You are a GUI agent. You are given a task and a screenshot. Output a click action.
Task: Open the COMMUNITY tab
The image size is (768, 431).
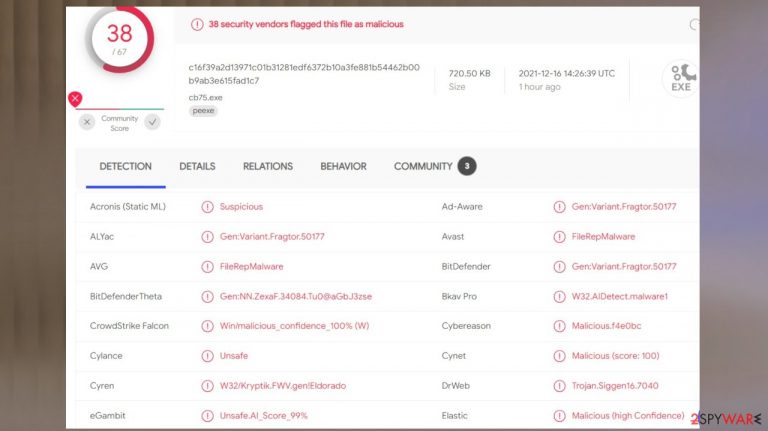pos(423,167)
